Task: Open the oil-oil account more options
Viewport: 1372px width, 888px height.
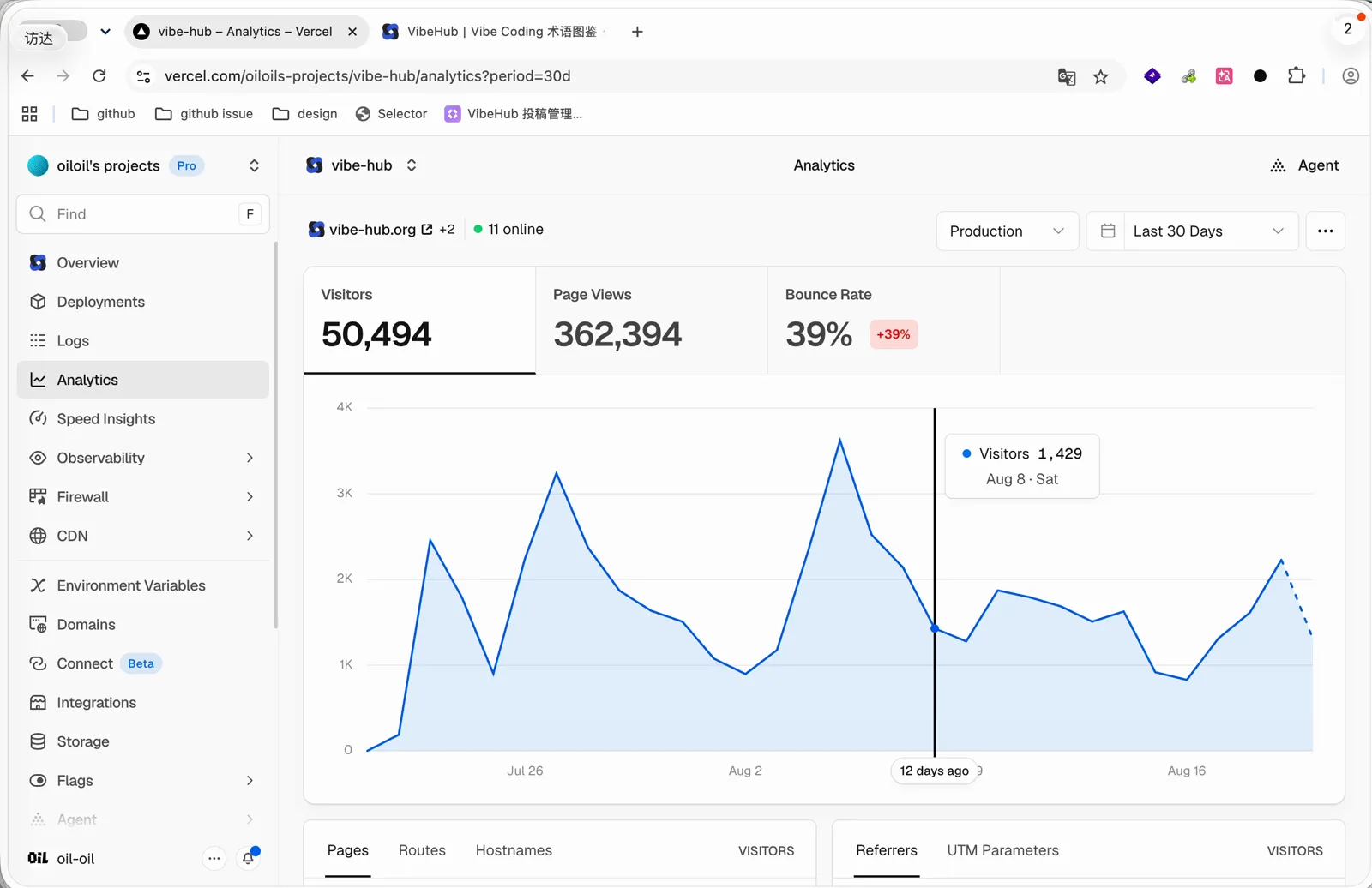Action: click(214, 858)
